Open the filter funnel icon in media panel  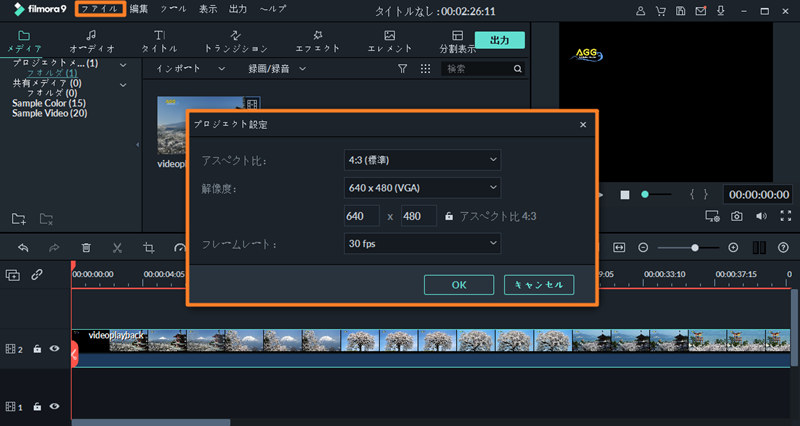pos(402,69)
